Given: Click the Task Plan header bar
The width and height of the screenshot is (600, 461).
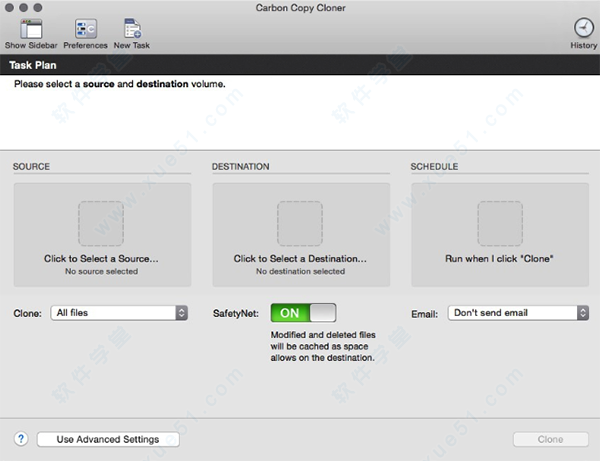Looking at the screenshot, I should pyautogui.click(x=300, y=65).
